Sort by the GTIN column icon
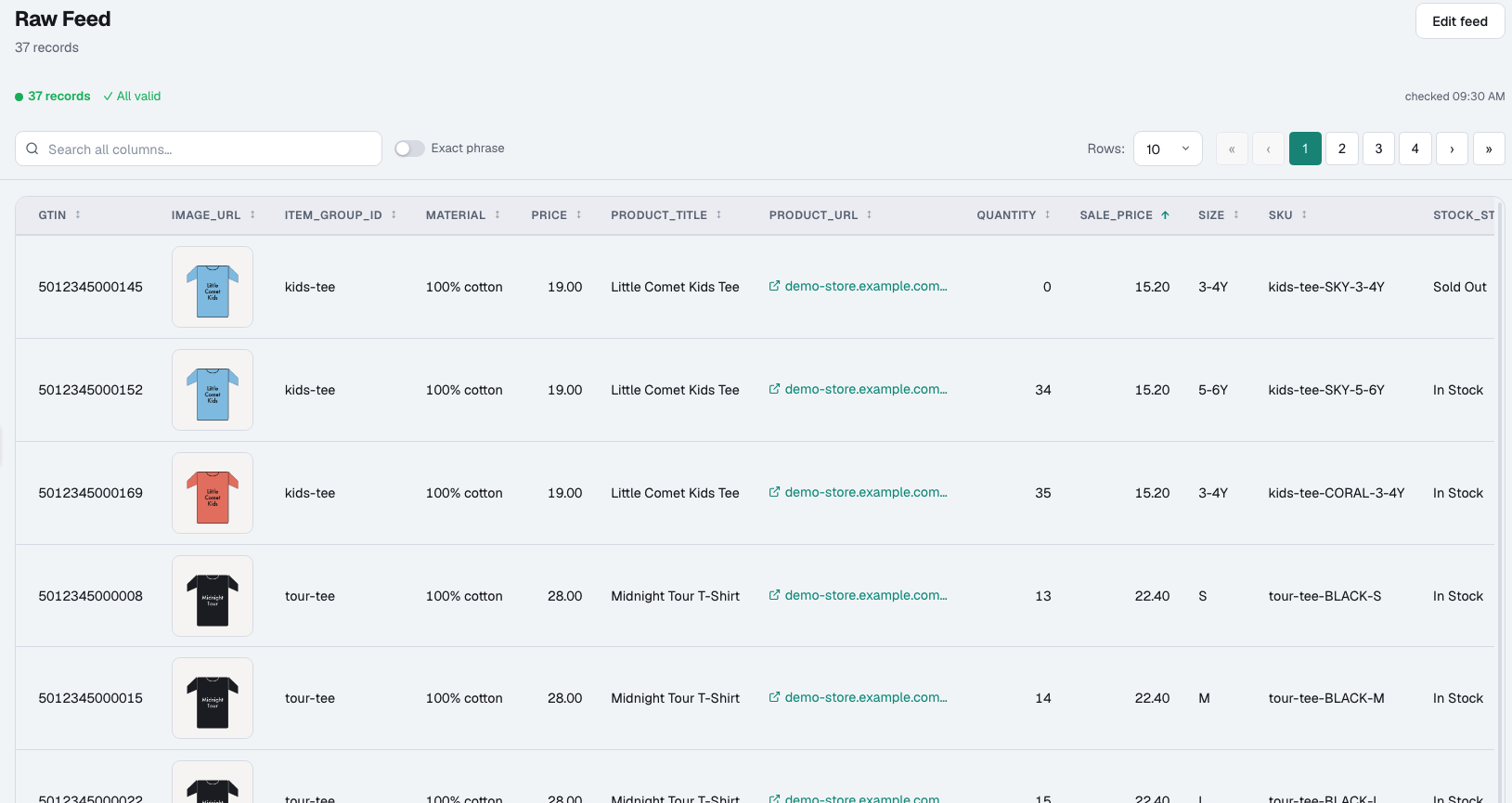The width and height of the screenshot is (1512, 803). tap(78, 214)
